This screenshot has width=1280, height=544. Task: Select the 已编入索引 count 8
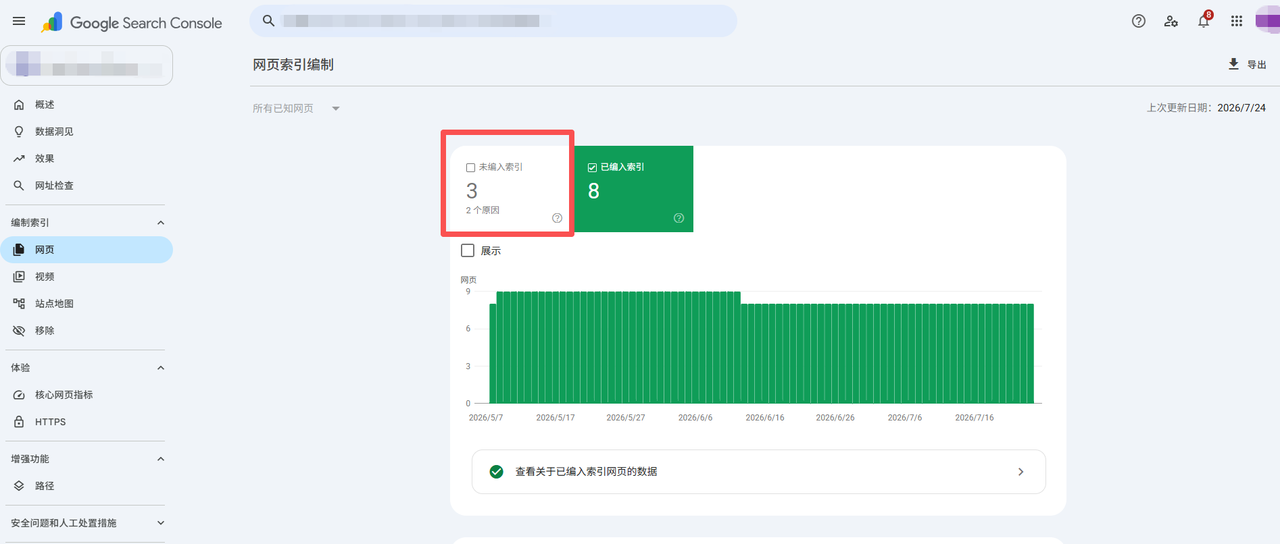593,191
